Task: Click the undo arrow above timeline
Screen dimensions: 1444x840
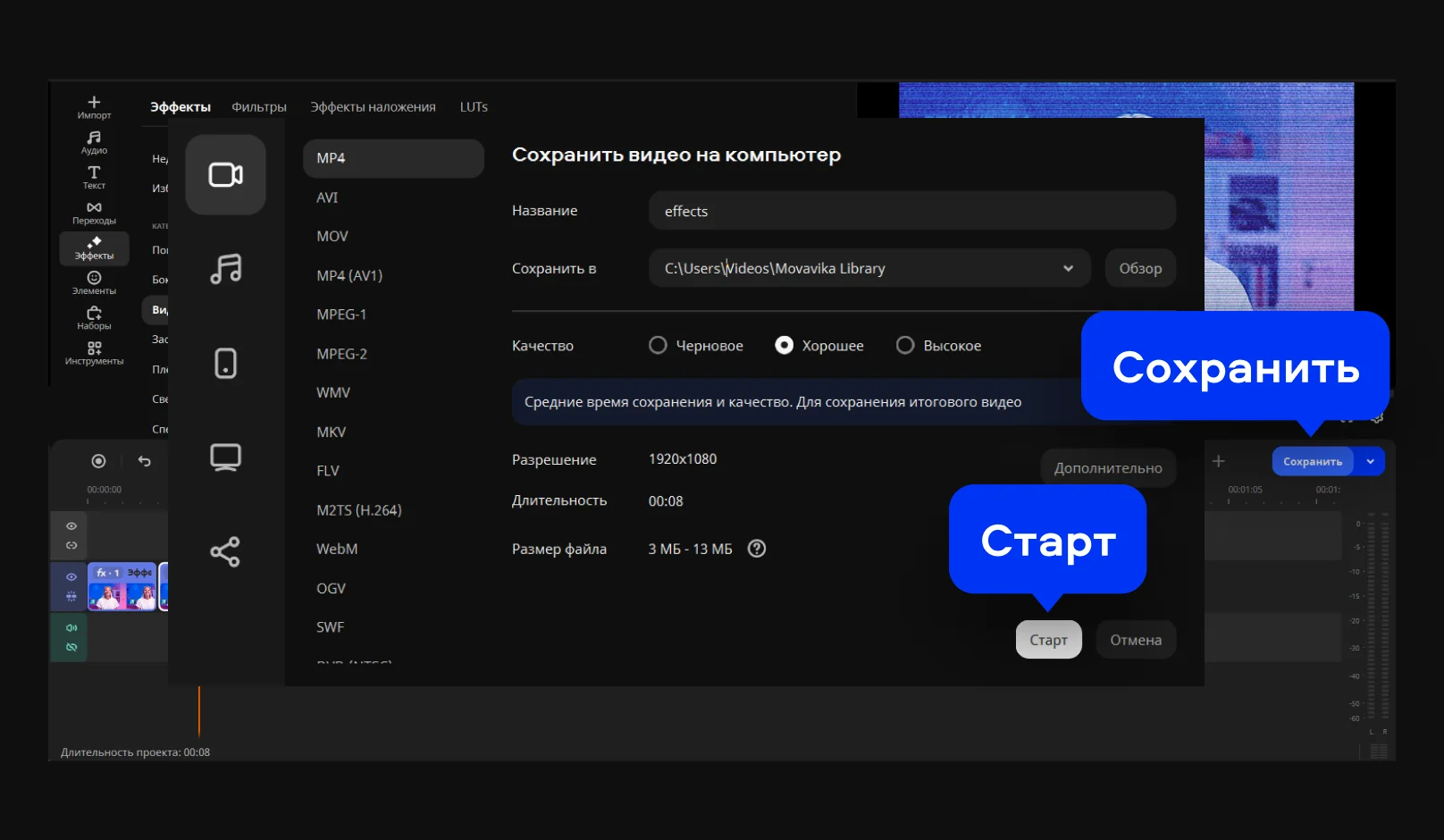Action: [145, 461]
